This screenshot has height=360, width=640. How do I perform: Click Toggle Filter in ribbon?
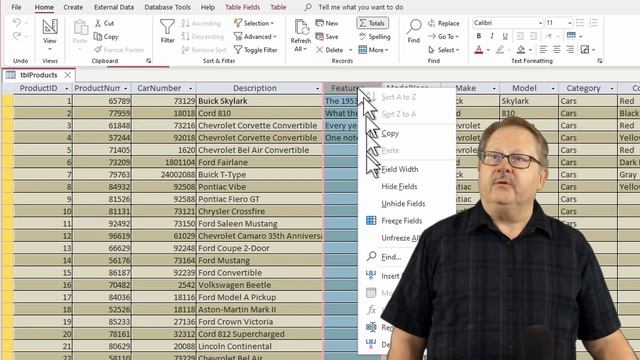click(256, 50)
